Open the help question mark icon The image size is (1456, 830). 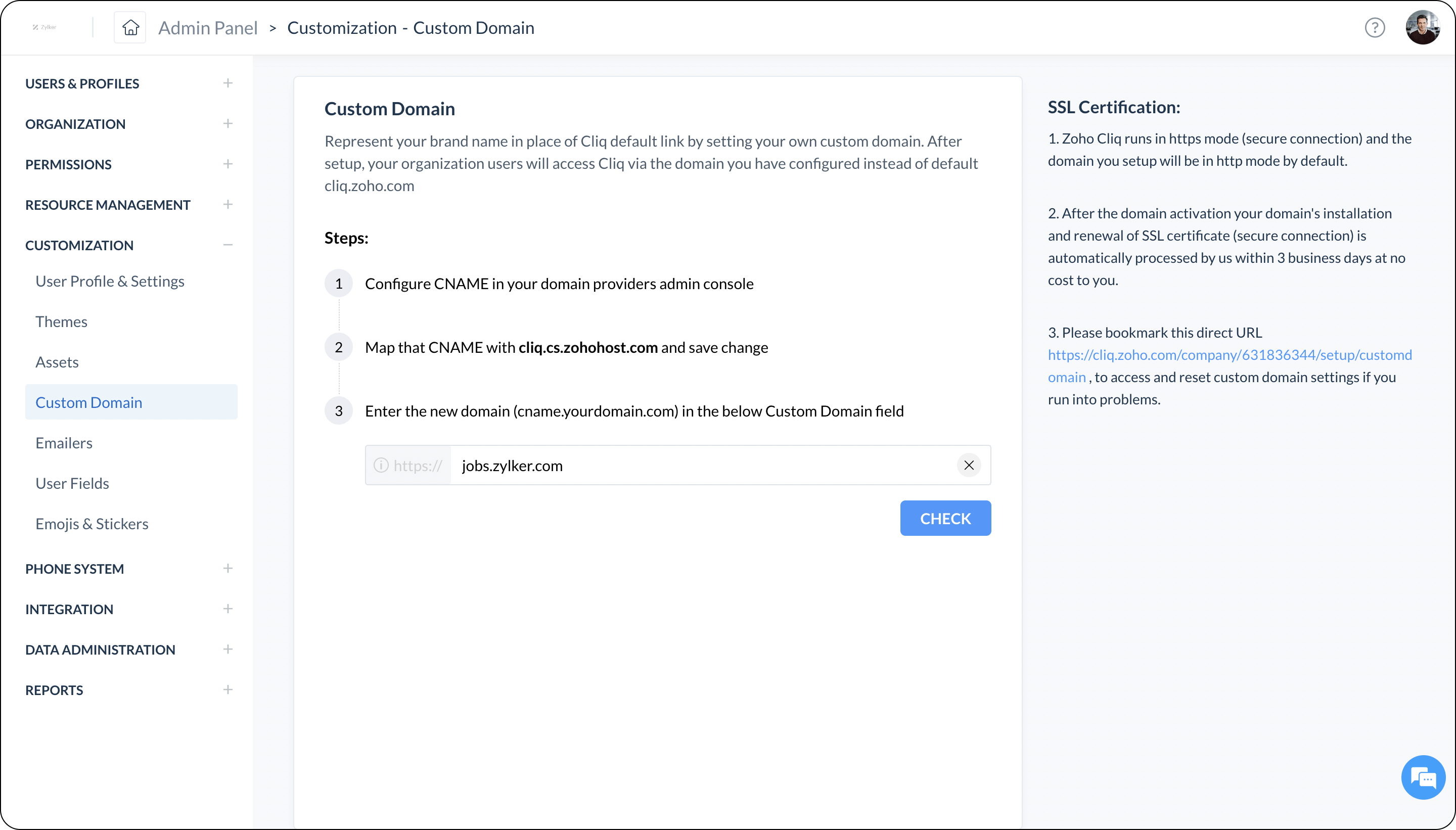[1374, 27]
